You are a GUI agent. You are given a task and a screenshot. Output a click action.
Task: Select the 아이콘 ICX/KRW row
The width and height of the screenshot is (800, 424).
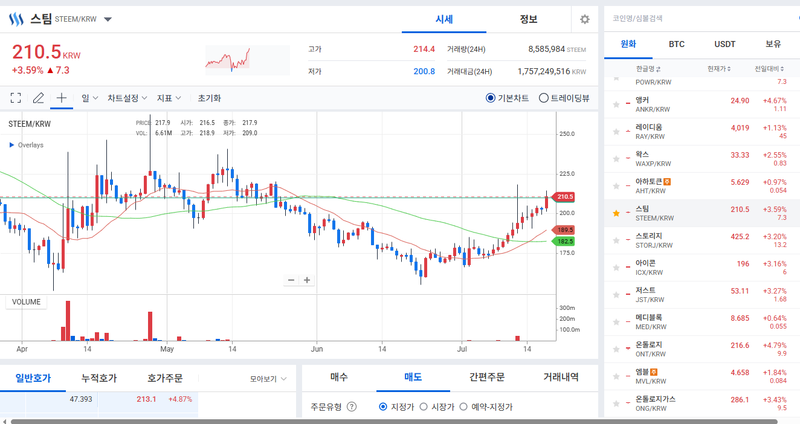click(702, 267)
